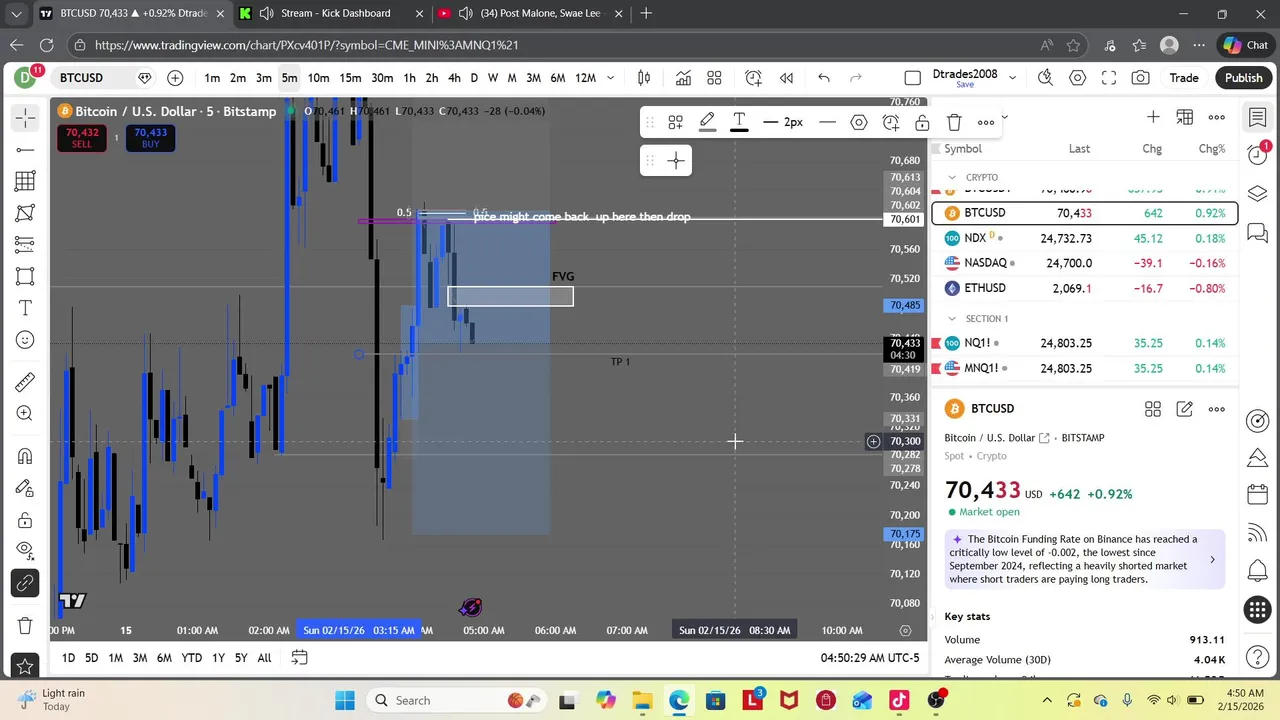This screenshot has width=1280, height=720.
Task: Expand the Bitcoin funding rate news card
Action: [1085, 559]
